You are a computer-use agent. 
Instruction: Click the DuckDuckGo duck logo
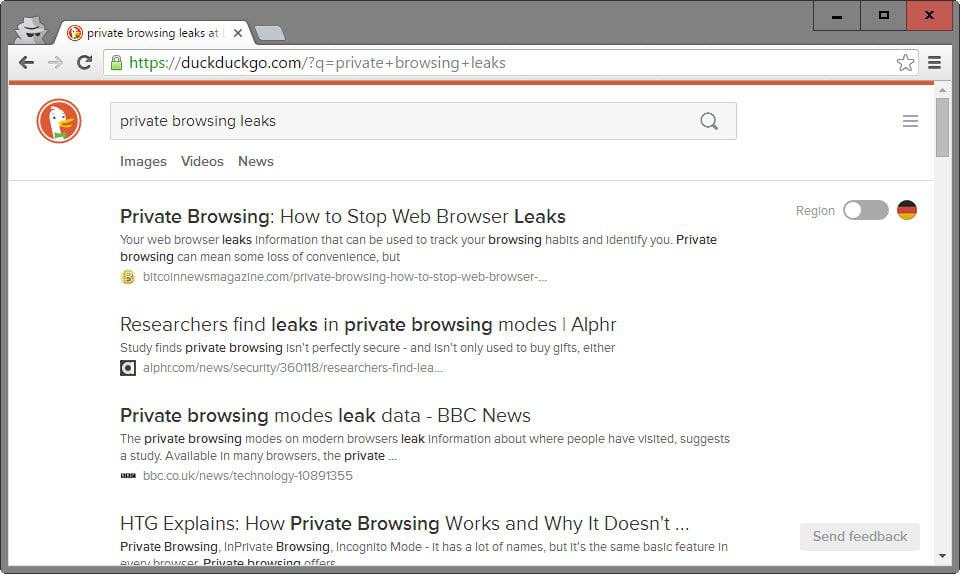click(x=59, y=121)
